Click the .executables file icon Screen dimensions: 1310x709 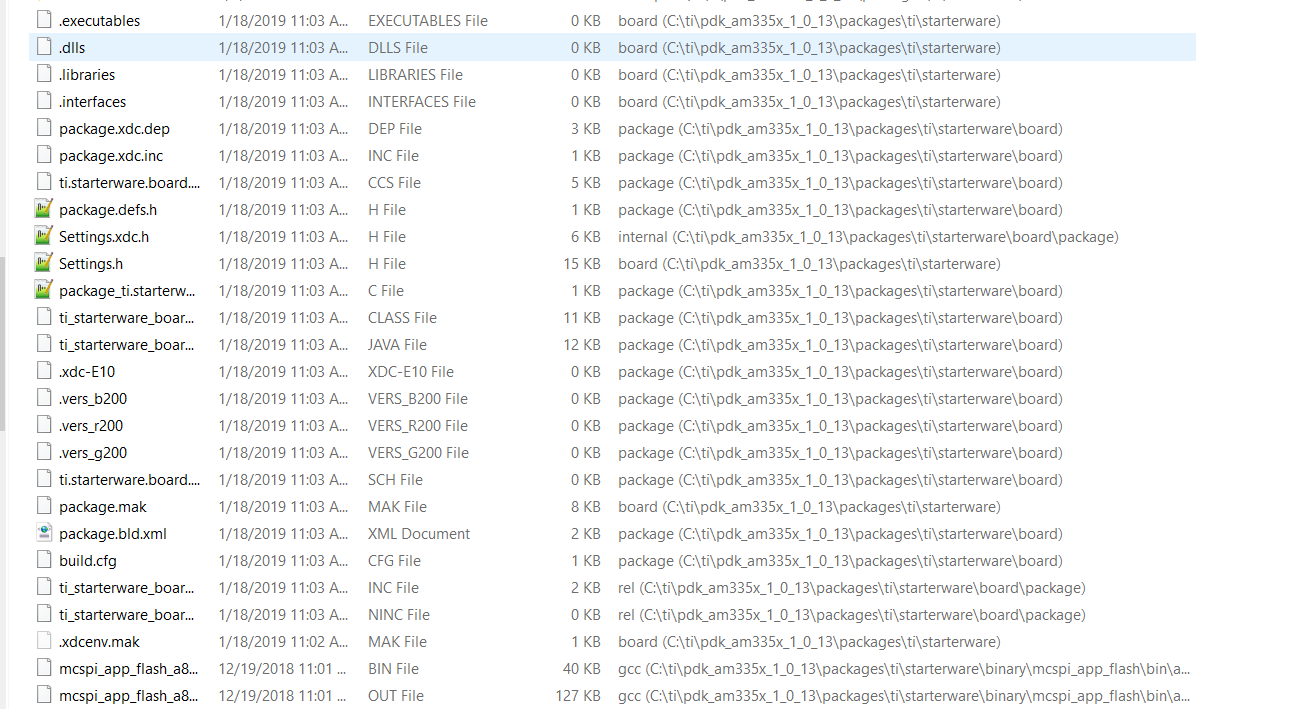coord(42,18)
